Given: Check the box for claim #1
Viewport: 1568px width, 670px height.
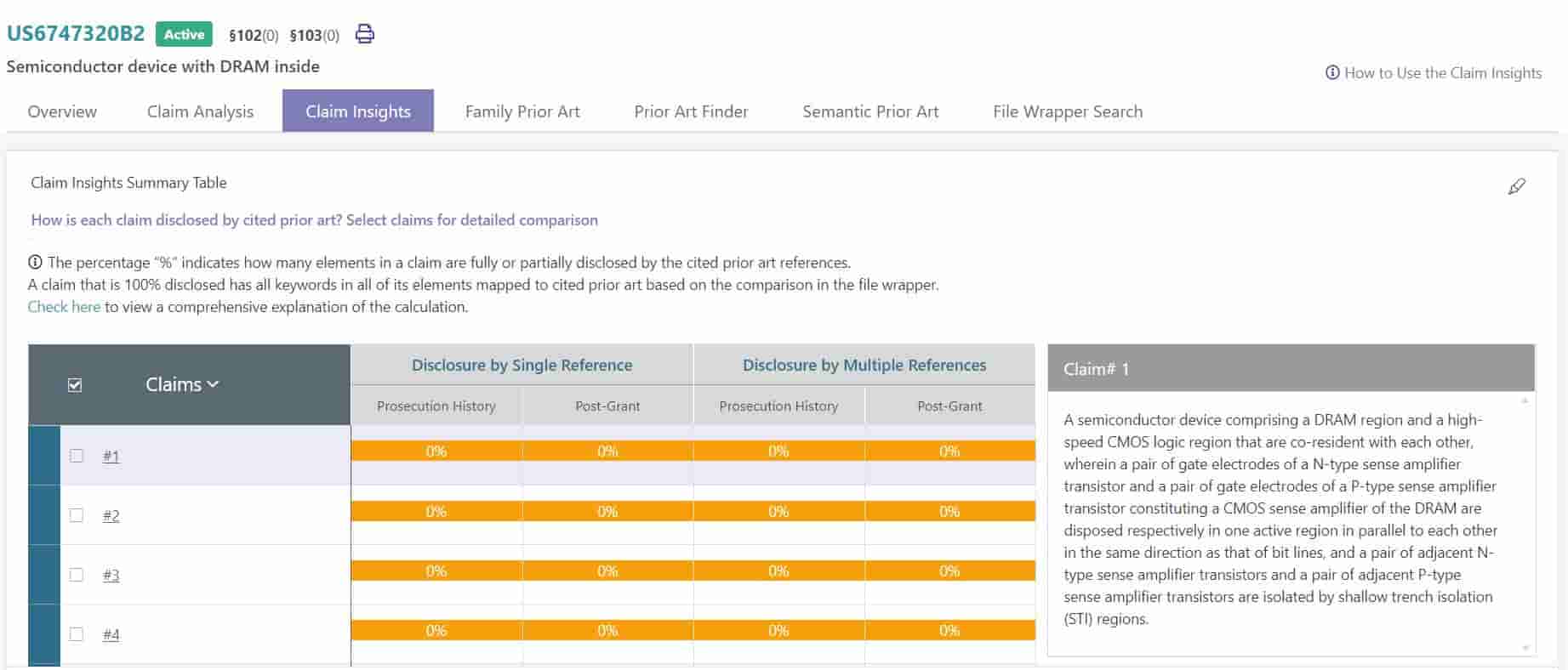Looking at the screenshot, I should click(77, 455).
